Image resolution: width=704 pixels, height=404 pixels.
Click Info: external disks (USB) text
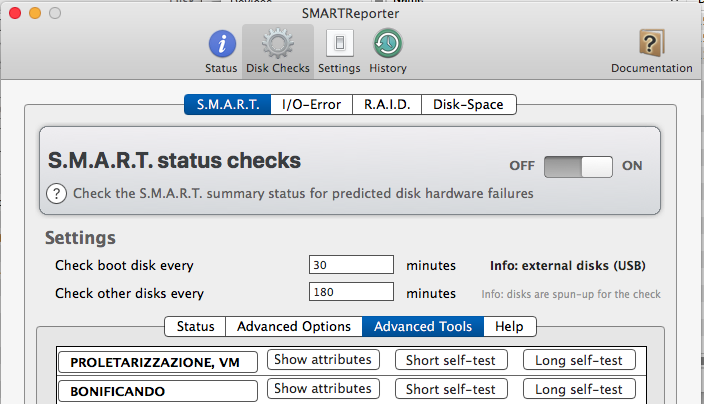568,266
